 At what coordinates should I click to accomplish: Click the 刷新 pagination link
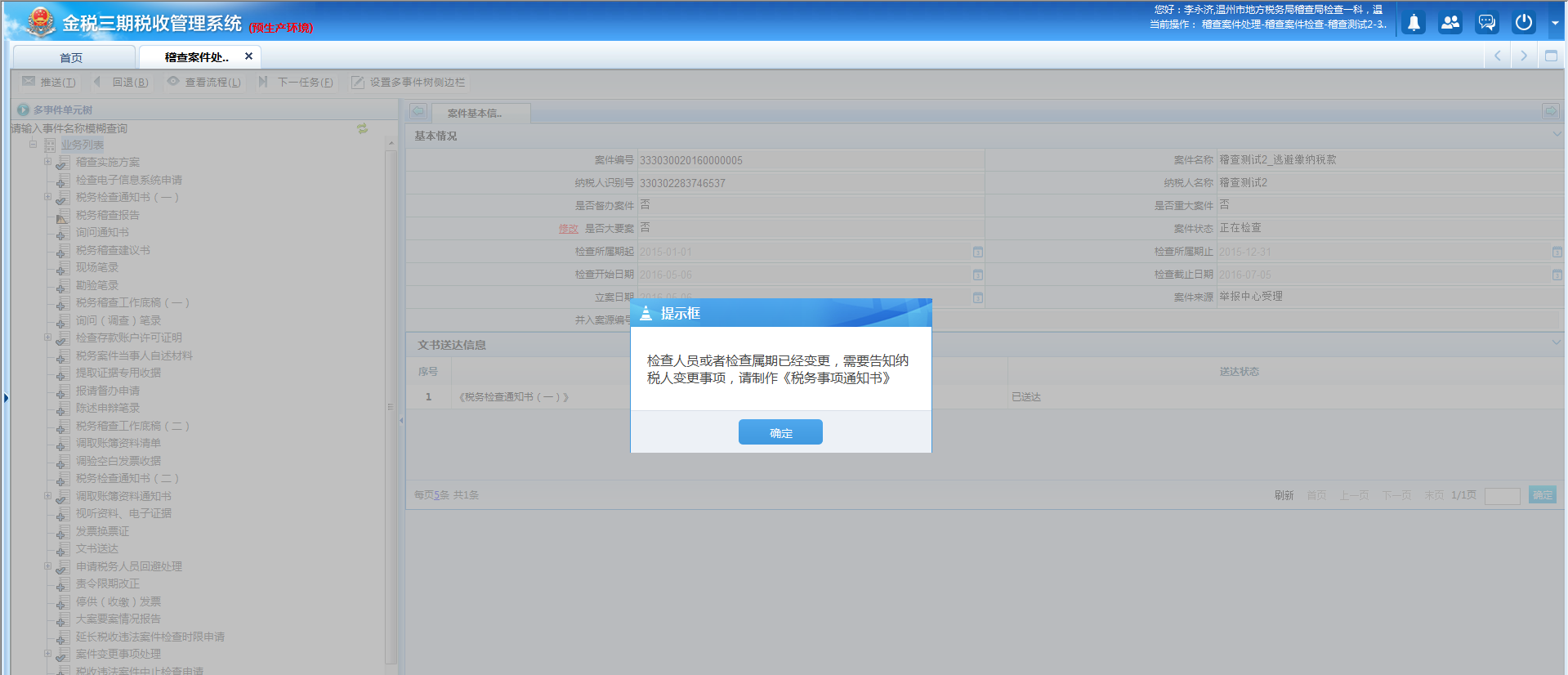[1284, 495]
